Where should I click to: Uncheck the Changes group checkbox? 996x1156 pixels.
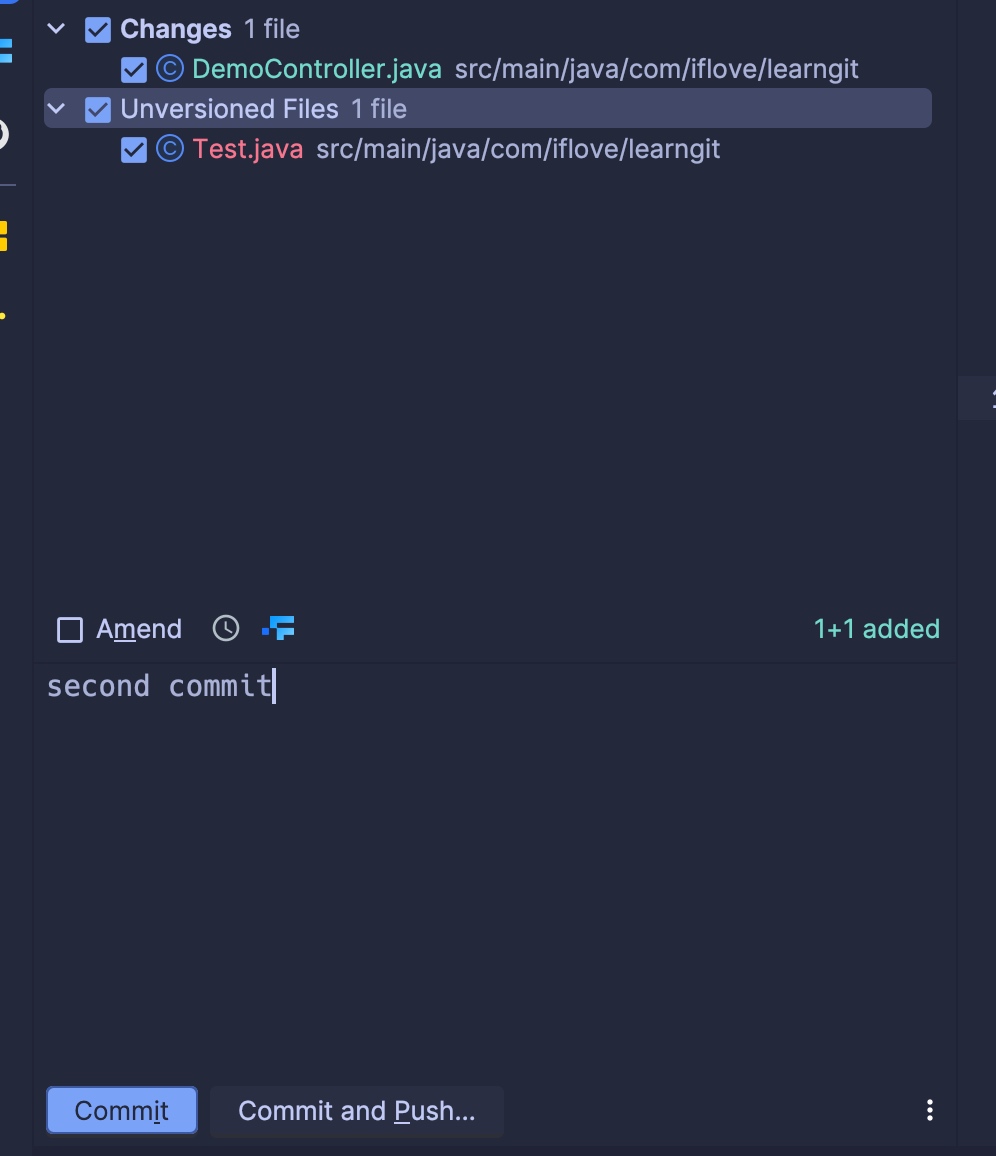click(98, 30)
